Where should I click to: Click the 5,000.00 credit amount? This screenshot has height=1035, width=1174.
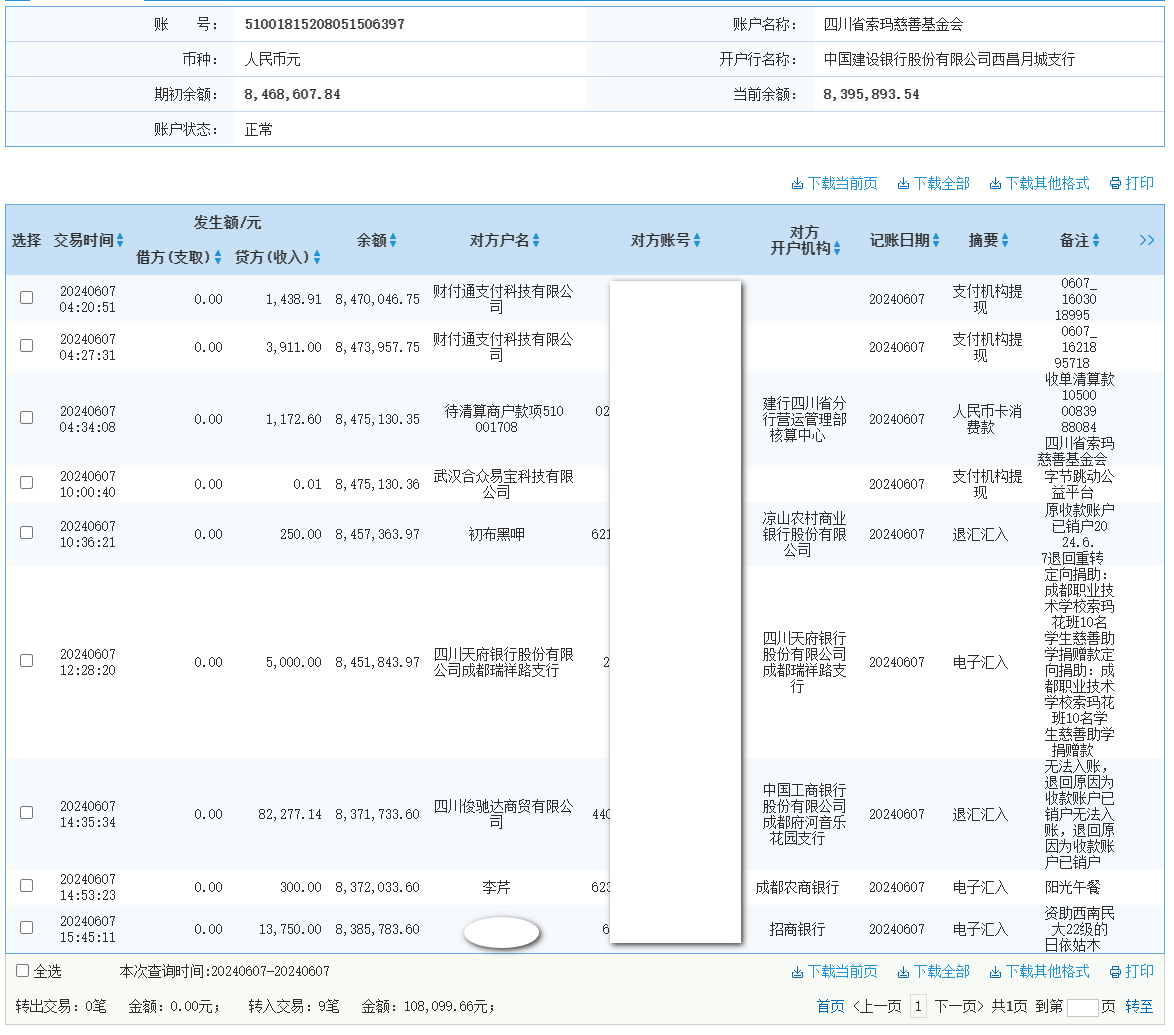click(x=293, y=662)
